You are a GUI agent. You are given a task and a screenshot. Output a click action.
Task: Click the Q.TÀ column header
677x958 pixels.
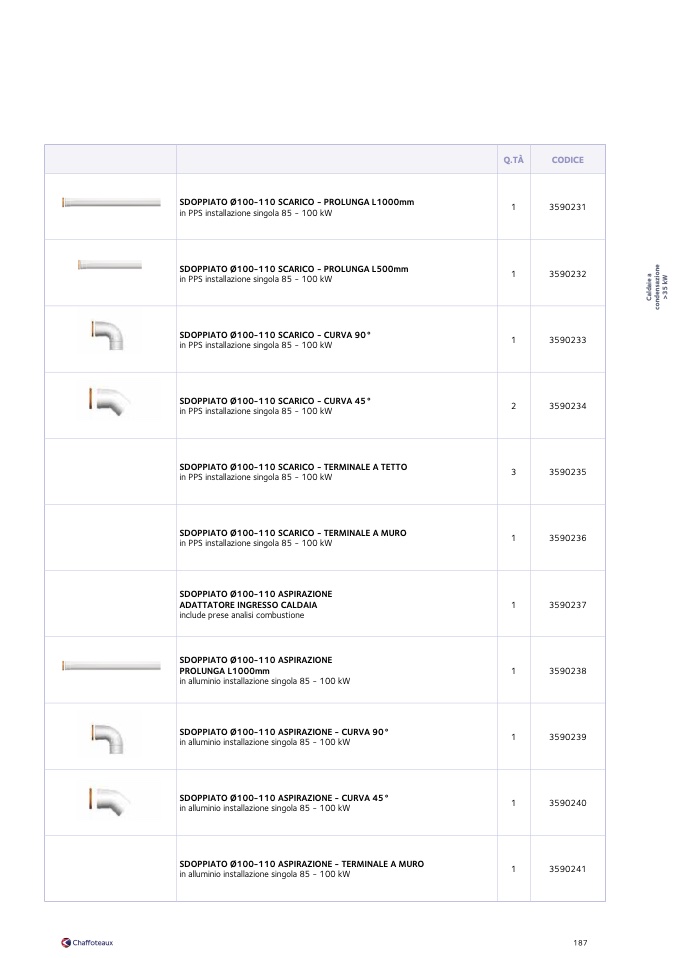point(513,160)
